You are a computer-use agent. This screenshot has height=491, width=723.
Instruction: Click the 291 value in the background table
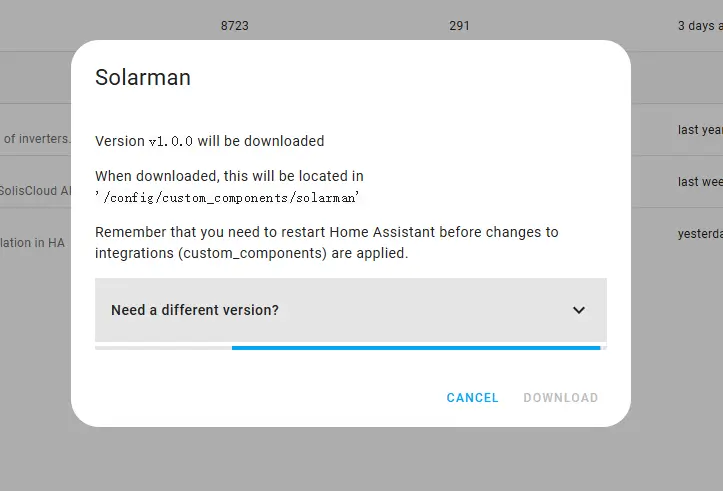(459, 26)
